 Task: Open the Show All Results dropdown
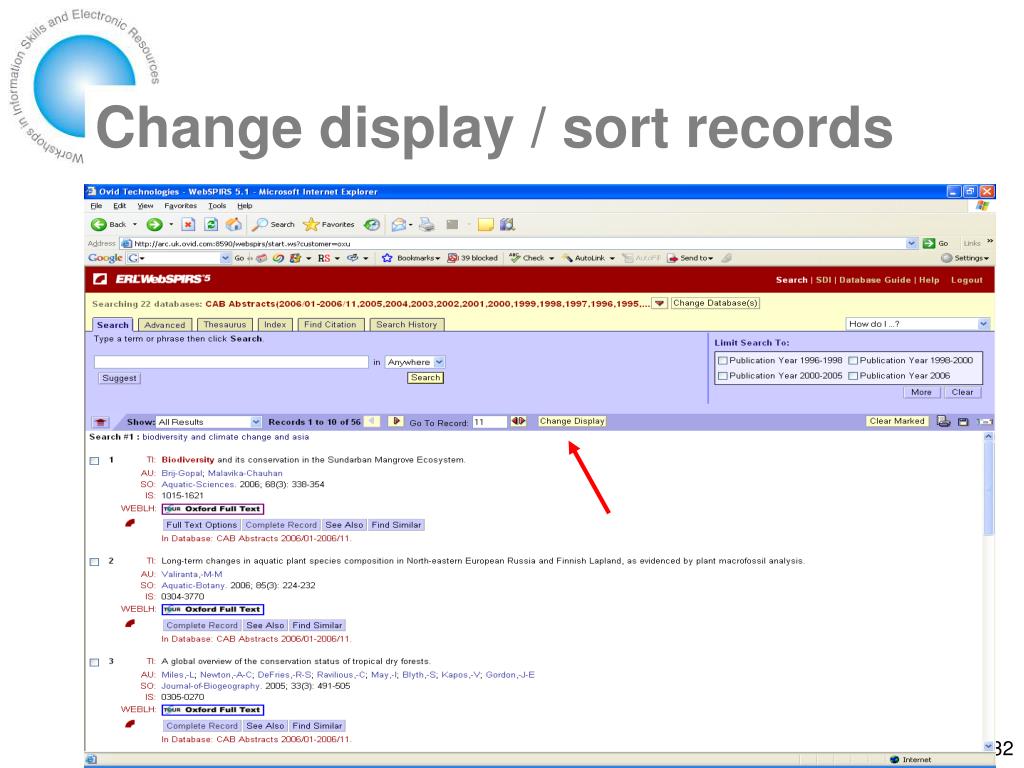256,422
